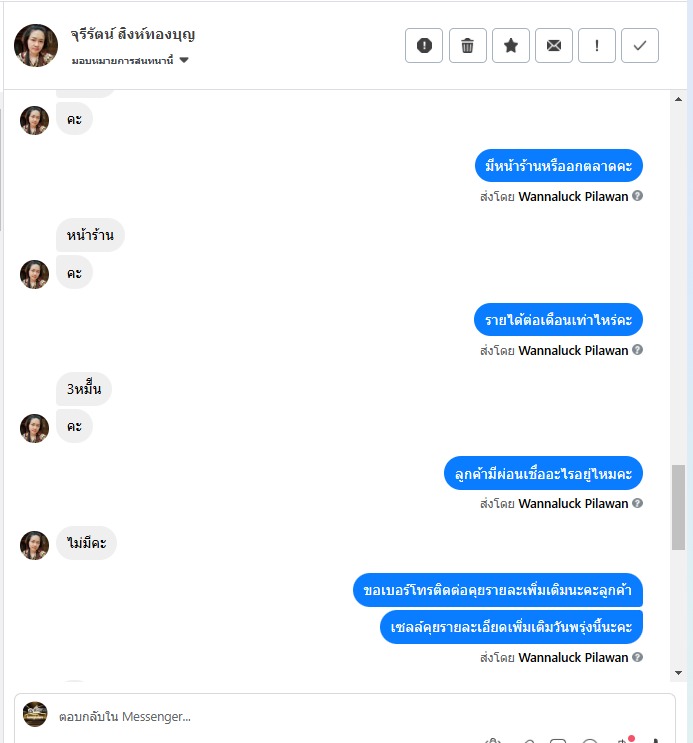Mark conversation done with checkmark icon
Image resolution: width=693 pixels, height=743 pixels.
640,45
